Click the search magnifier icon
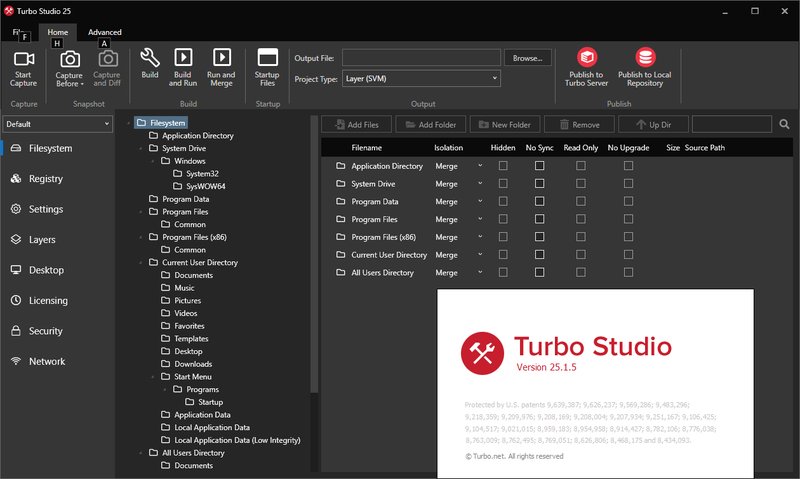 [784, 124]
